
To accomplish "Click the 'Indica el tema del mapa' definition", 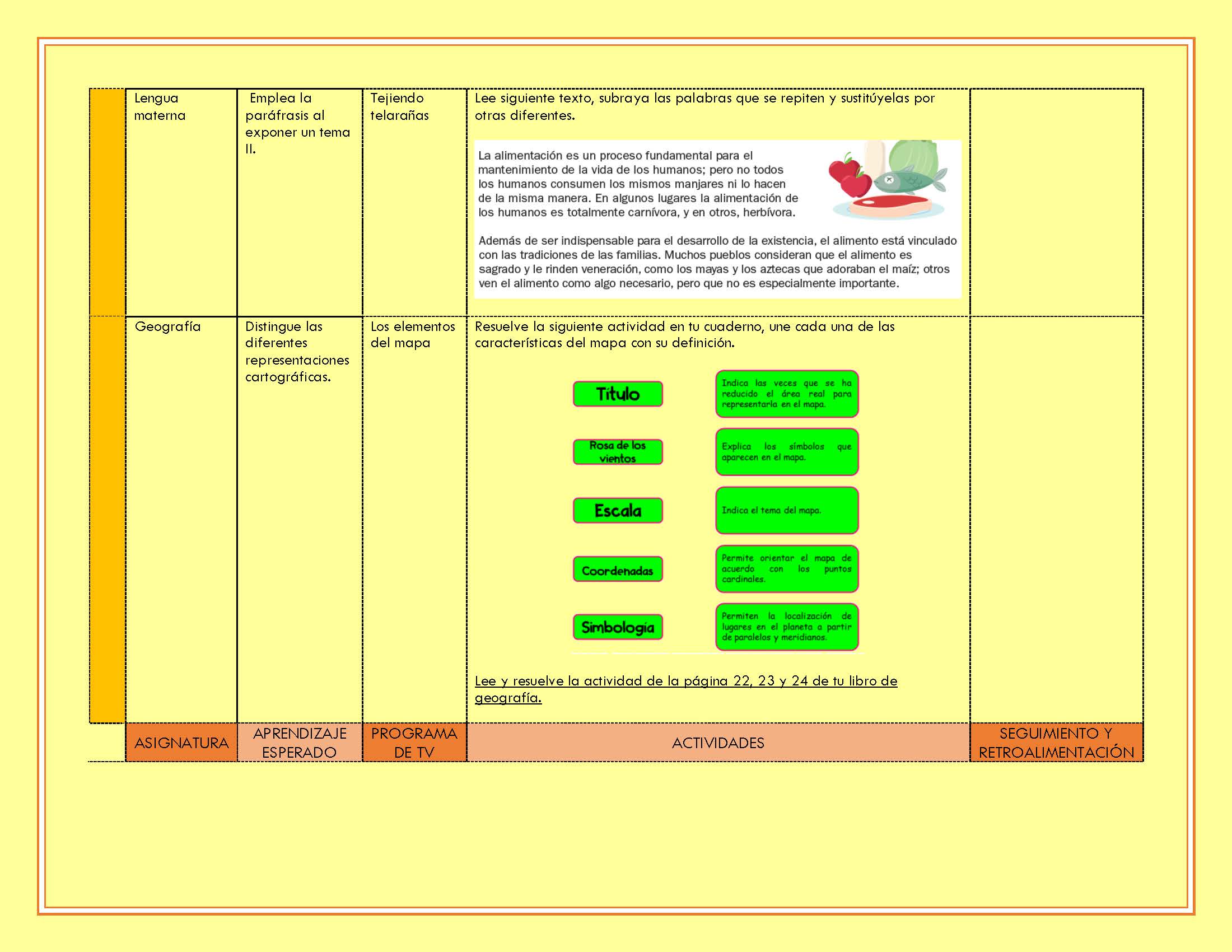I will (x=786, y=510).
